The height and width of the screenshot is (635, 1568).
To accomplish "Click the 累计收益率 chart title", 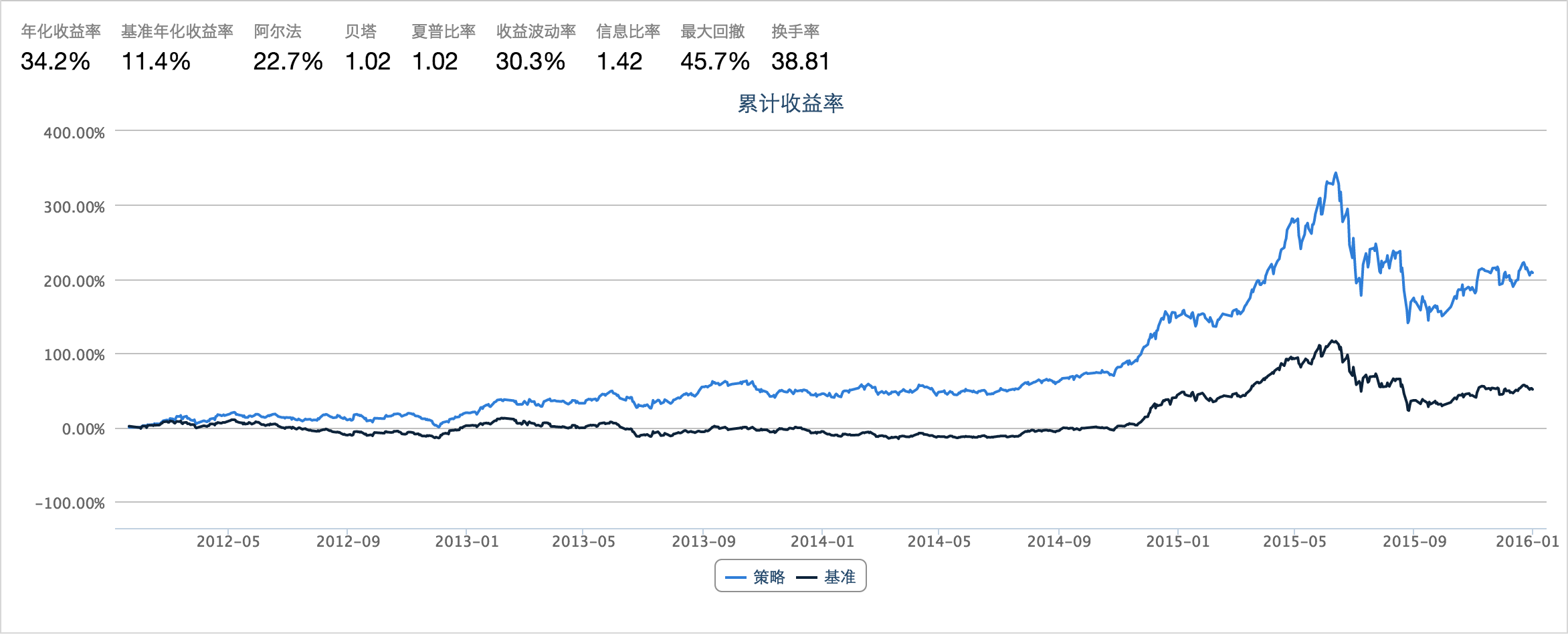I will (790, 104).
